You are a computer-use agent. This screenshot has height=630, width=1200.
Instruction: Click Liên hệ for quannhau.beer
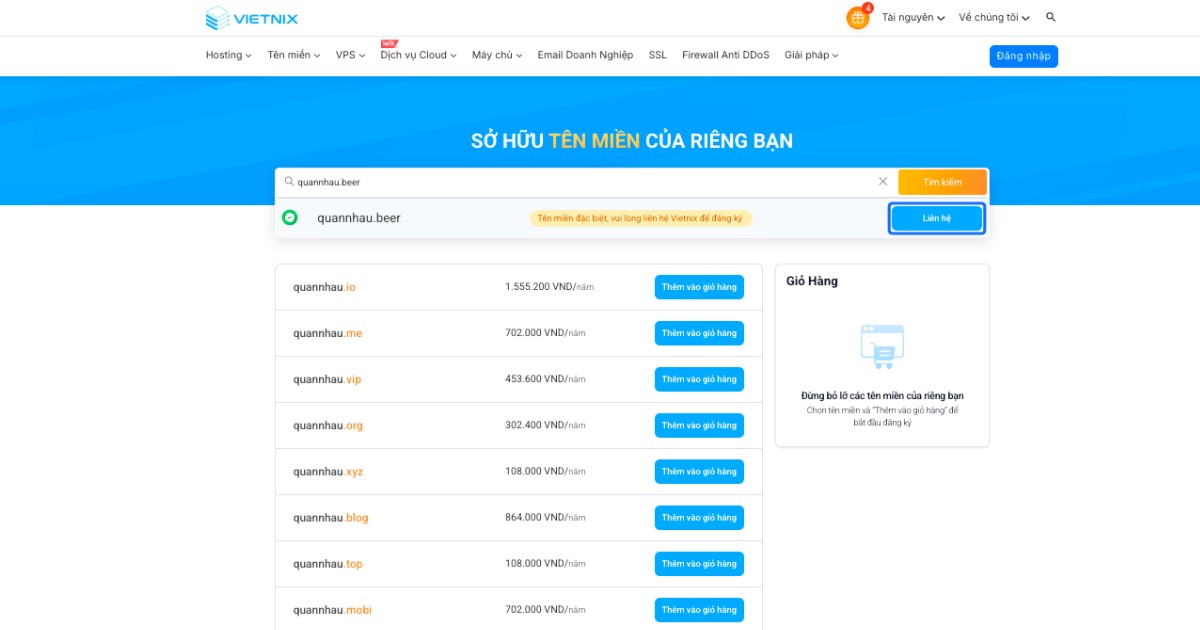point(936,217)
